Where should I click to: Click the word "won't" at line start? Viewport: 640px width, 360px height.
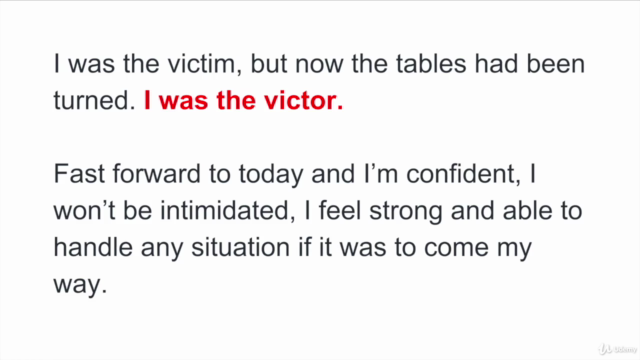84,211
